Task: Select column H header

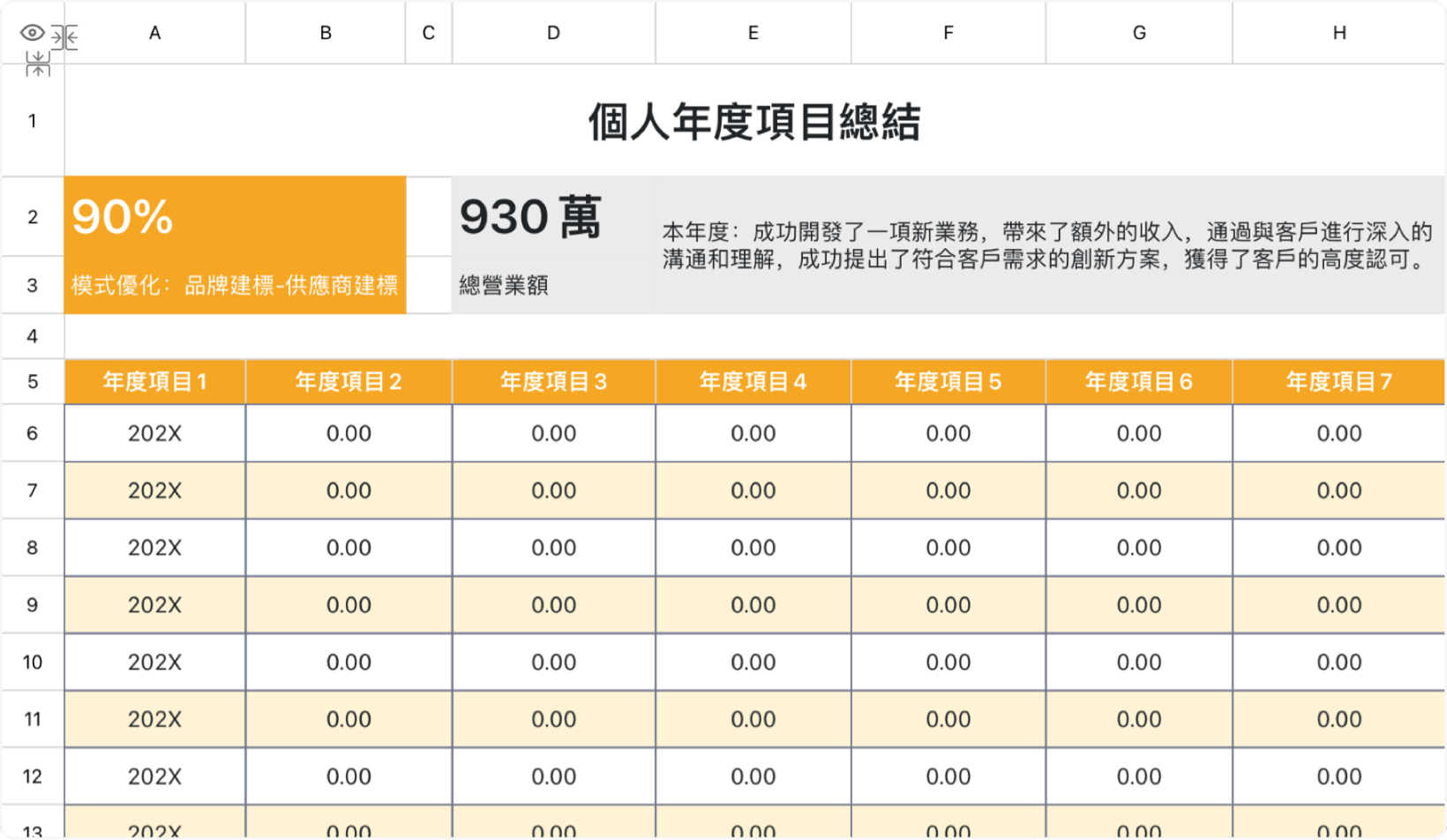Action: [x=1339, y=33]
